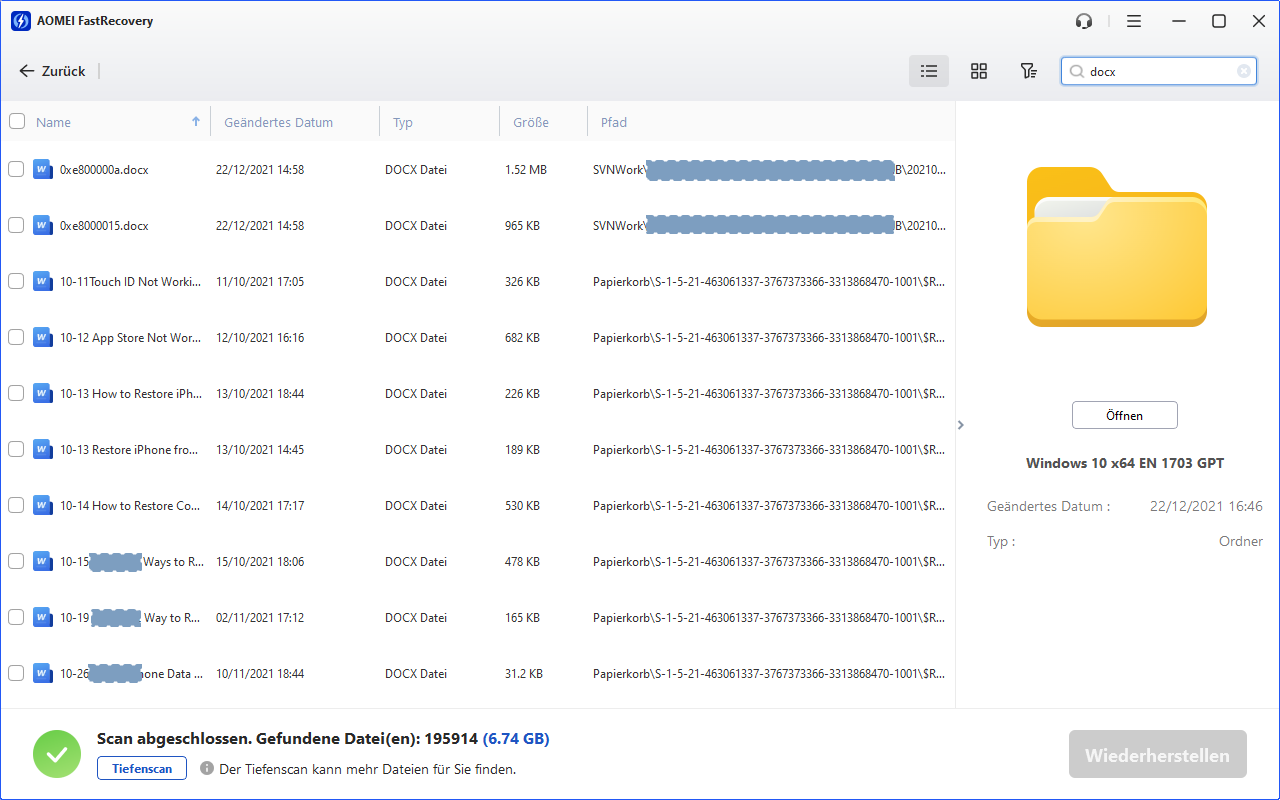
Task: Click Word icon of 10-14 How to Restore Co
Action: tap(42, 506)
